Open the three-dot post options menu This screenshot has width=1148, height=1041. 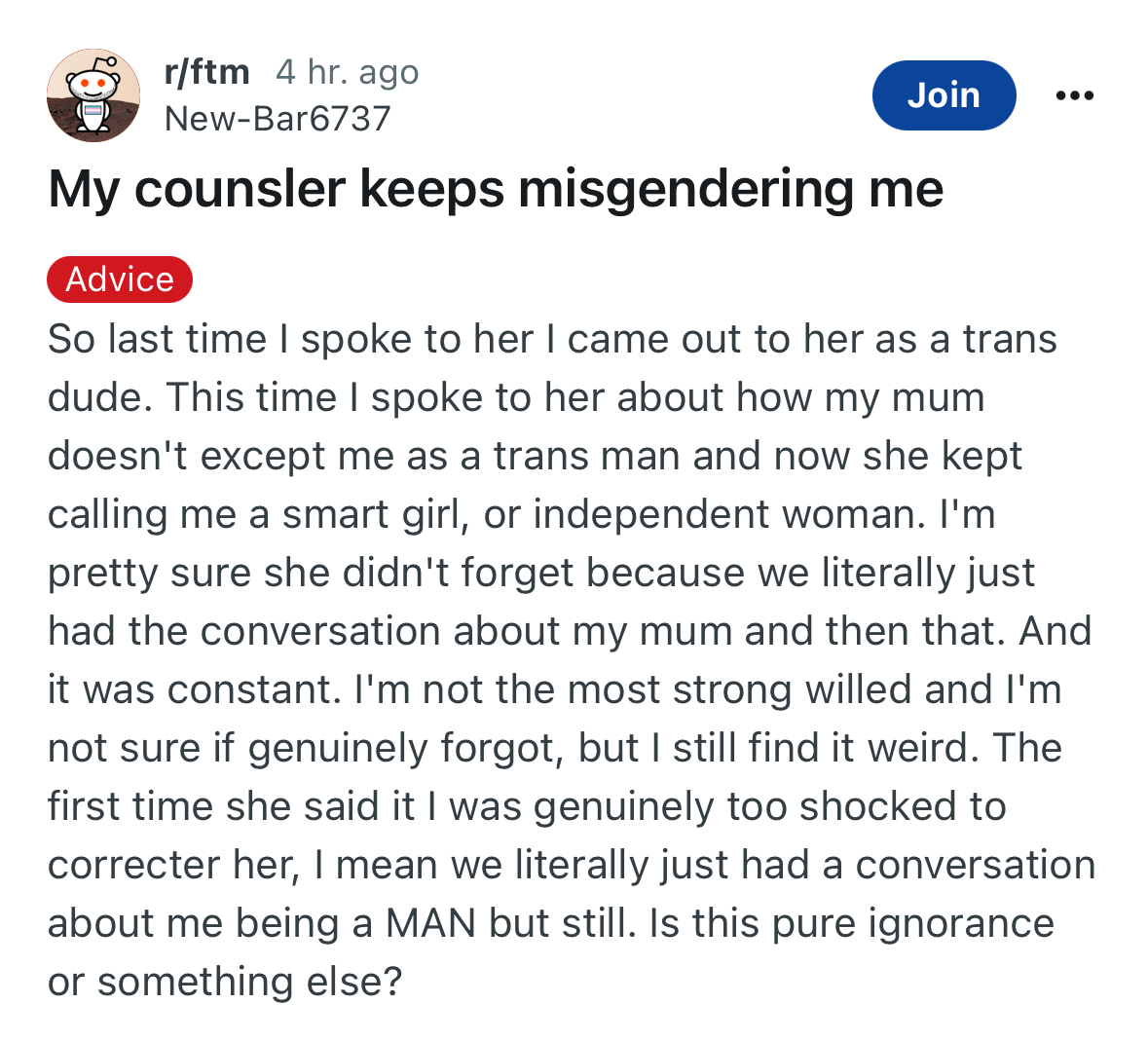coord(1075,95)
